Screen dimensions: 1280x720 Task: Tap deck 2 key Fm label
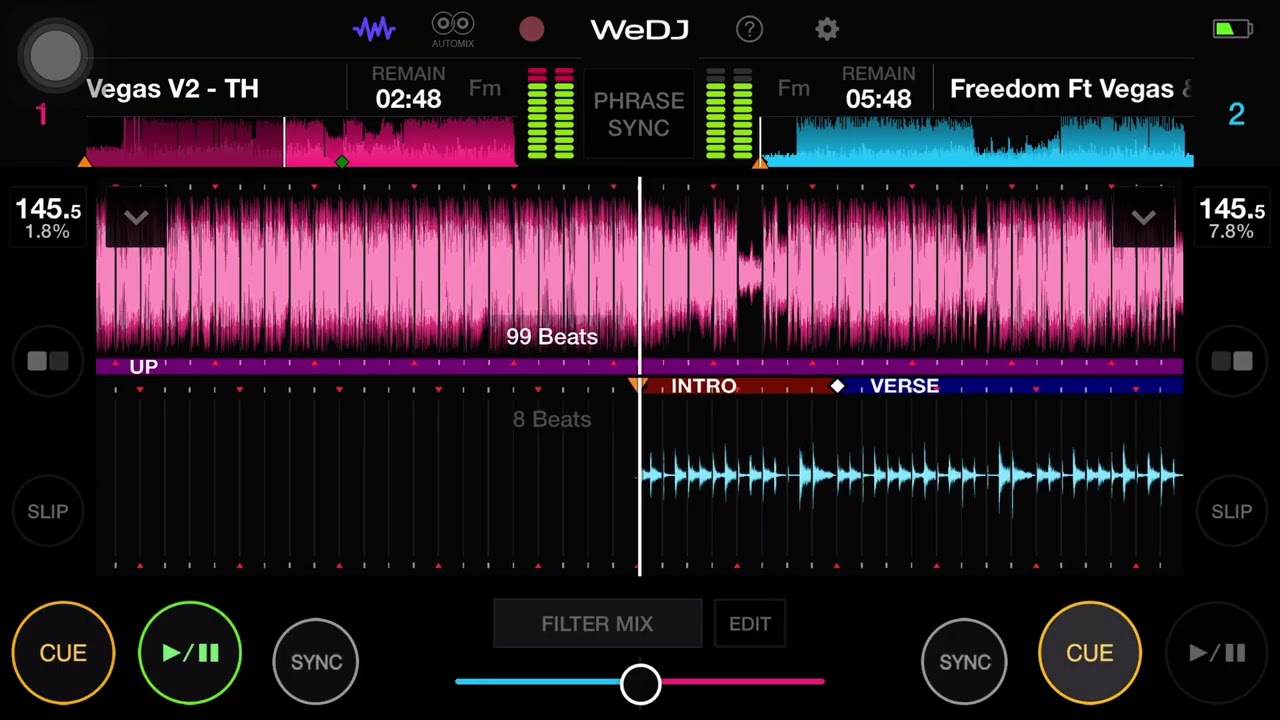point(794,89)
